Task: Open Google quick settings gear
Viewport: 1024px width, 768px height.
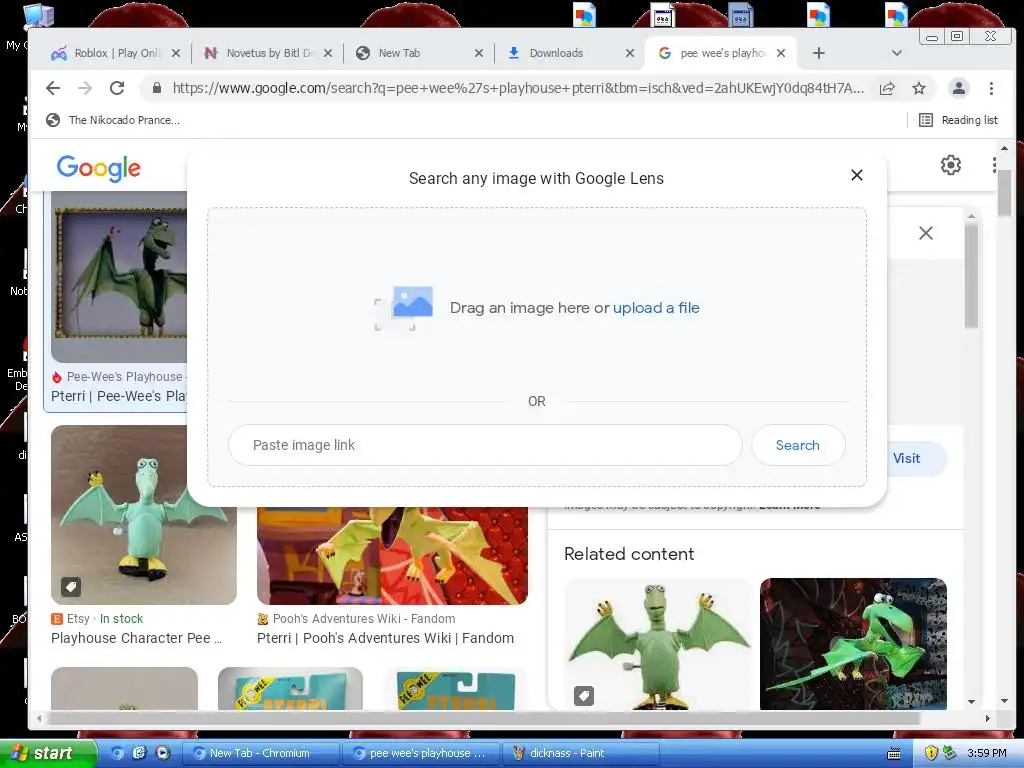Action: [x=951, y=165]
